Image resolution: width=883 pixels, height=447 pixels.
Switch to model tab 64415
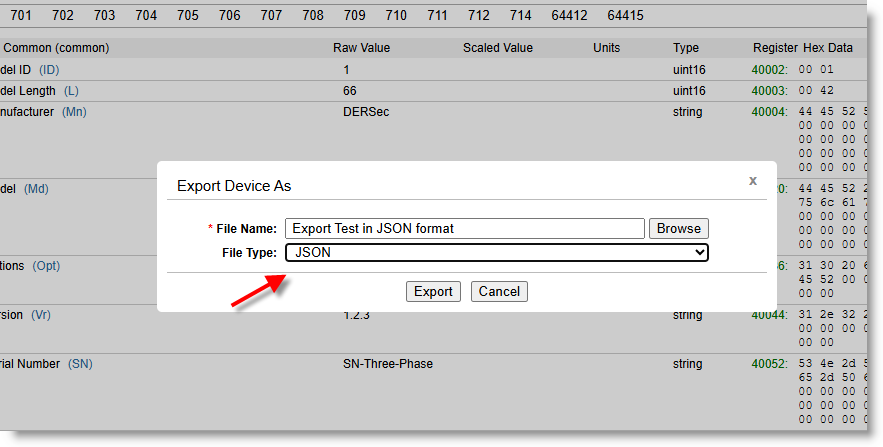[x=625, y=15]
